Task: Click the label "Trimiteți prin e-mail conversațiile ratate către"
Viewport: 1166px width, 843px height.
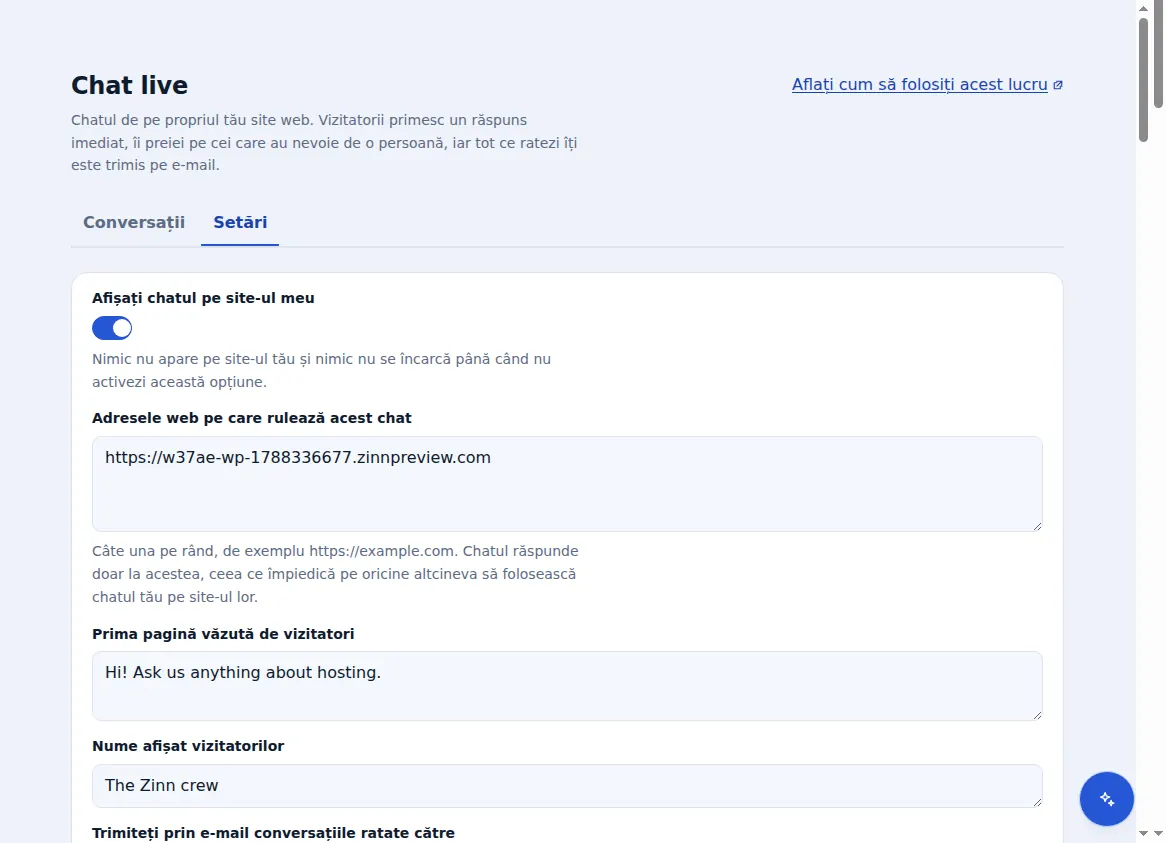Action: coord(274,833)
